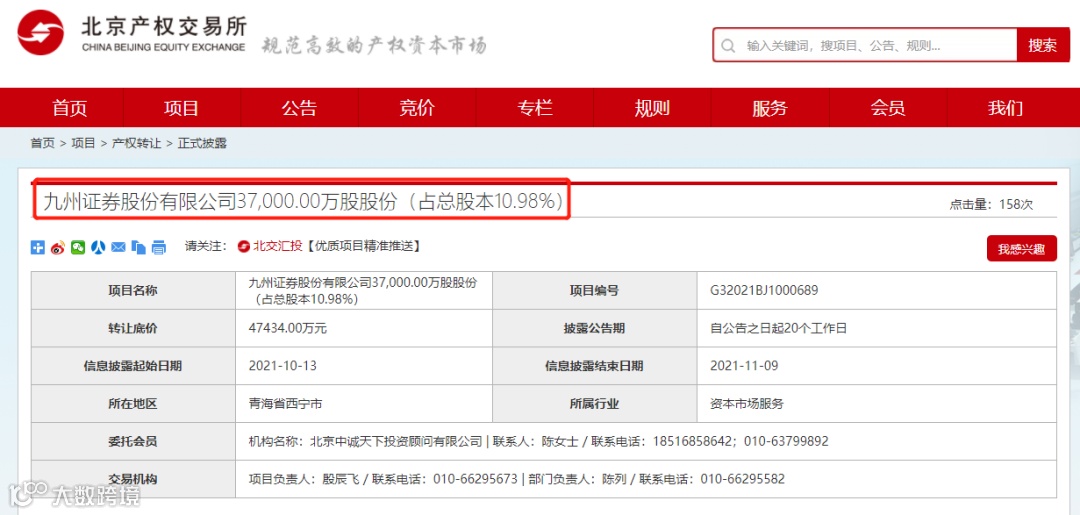1080x515 pixels.
Task: Copy link using the copy icon
Action: (x=138, y=247)
